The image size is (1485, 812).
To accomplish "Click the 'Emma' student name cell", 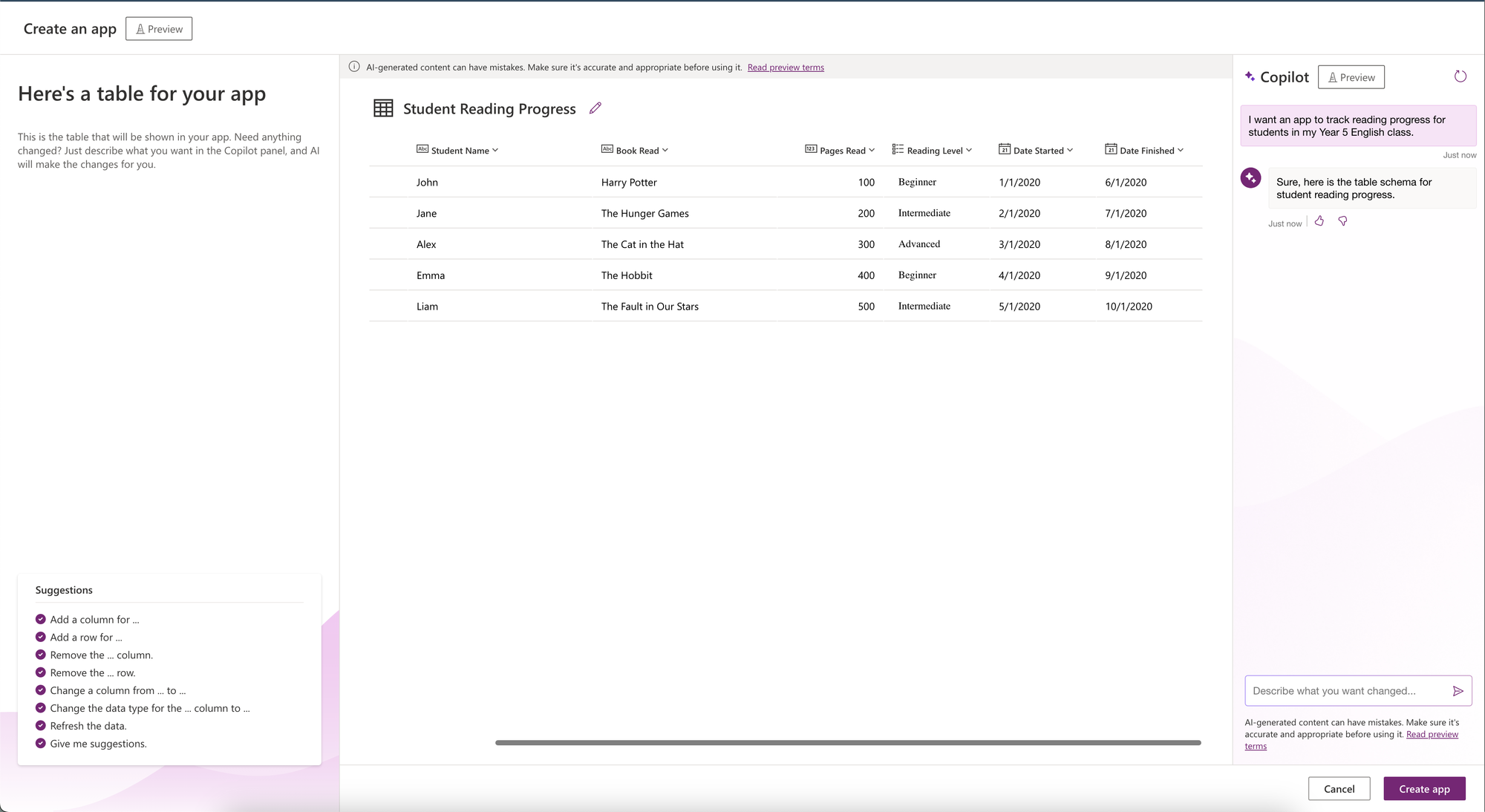I will (x=431, y=275).
